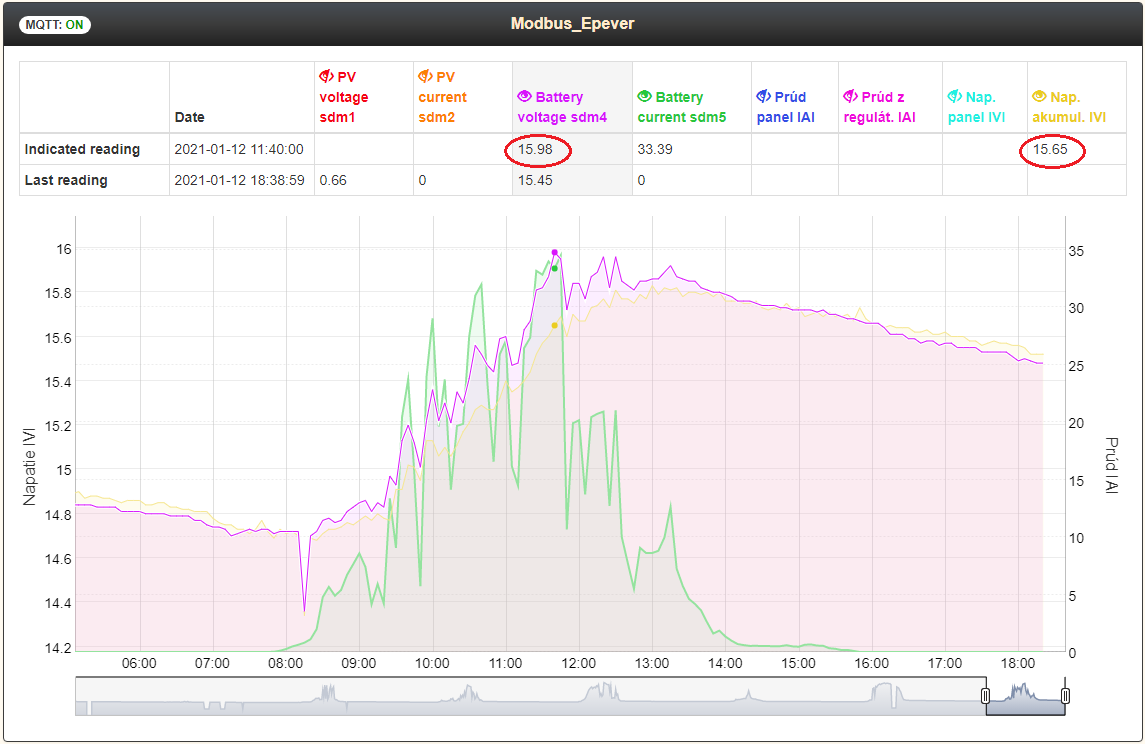This screenshot has height=744, width=1145.
Task: Click the yellow data point on chart
Action: point(554,326)
